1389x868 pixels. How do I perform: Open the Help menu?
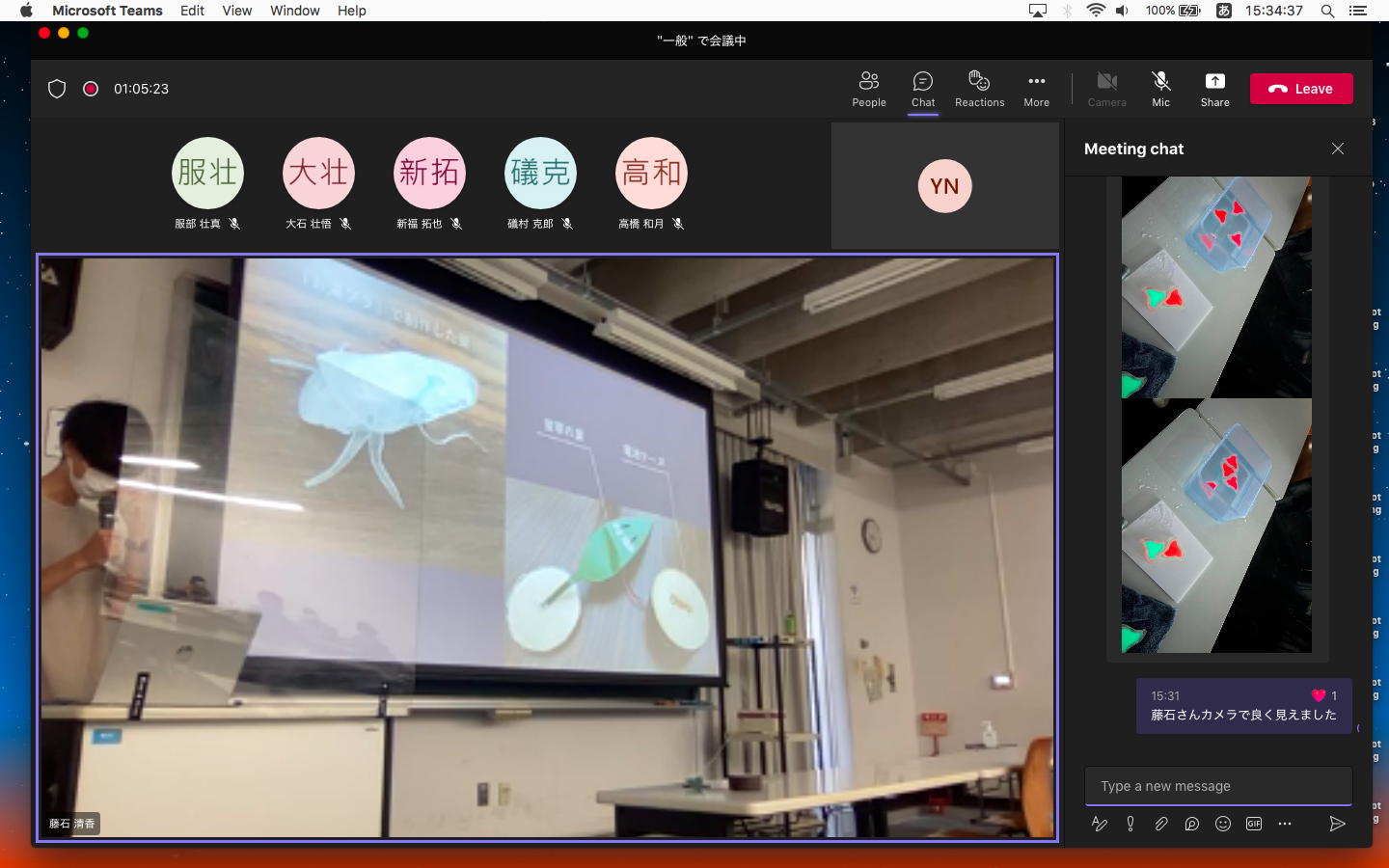pyautogui.click(x=352, y=11)
